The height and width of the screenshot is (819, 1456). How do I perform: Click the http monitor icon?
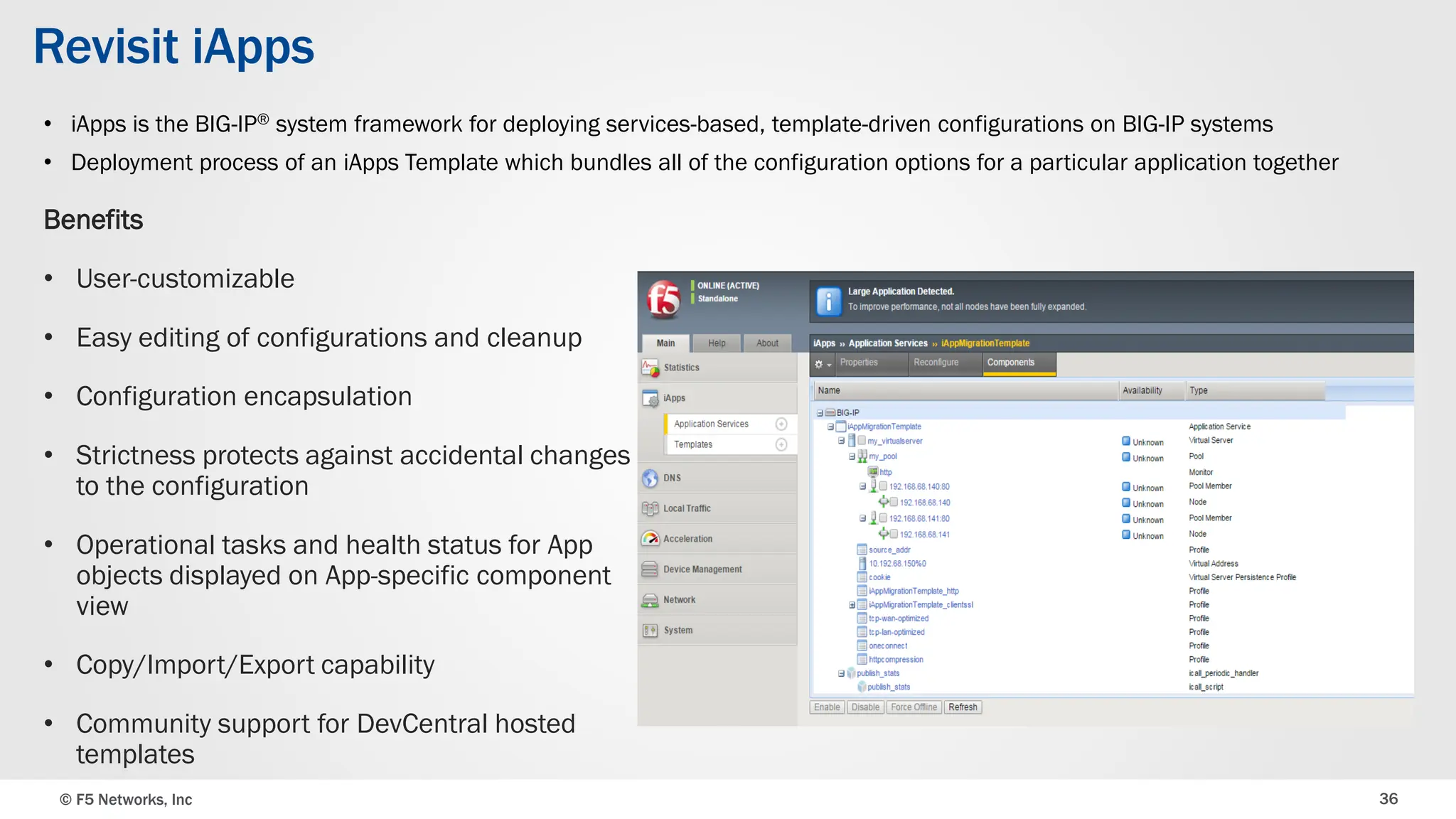(873, 471)
